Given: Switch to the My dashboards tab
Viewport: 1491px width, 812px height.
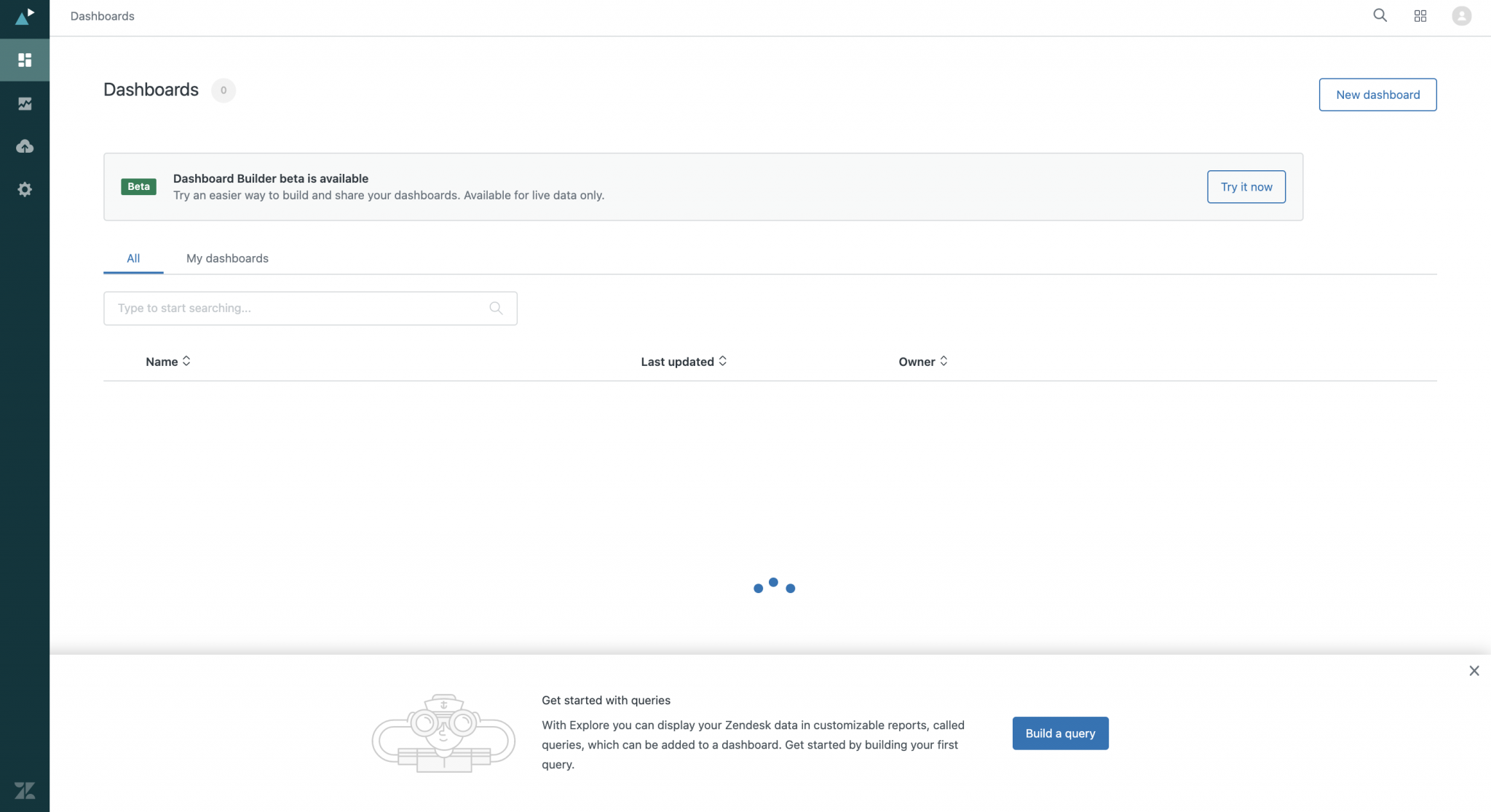Looking at the screenshot, I should pyautogui.click(x=226, y=258).
